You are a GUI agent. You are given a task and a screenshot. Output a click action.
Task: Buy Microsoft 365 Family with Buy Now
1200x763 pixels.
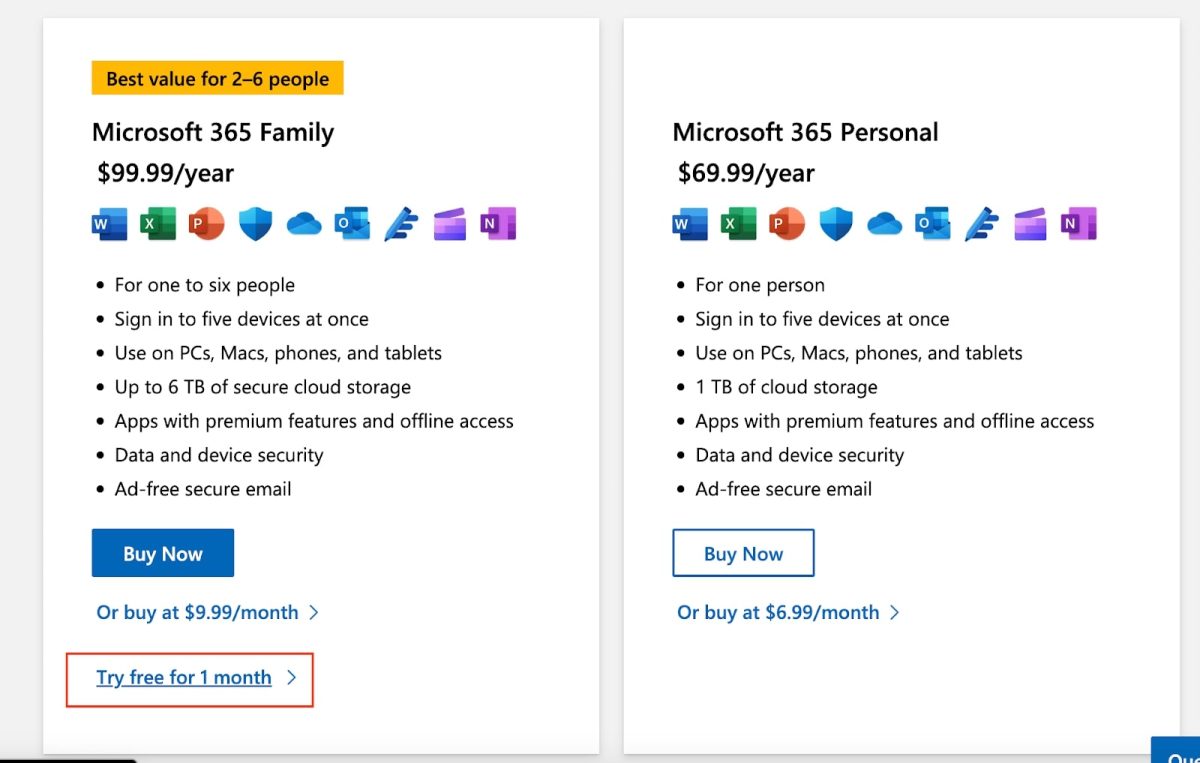tap(163, 553)
